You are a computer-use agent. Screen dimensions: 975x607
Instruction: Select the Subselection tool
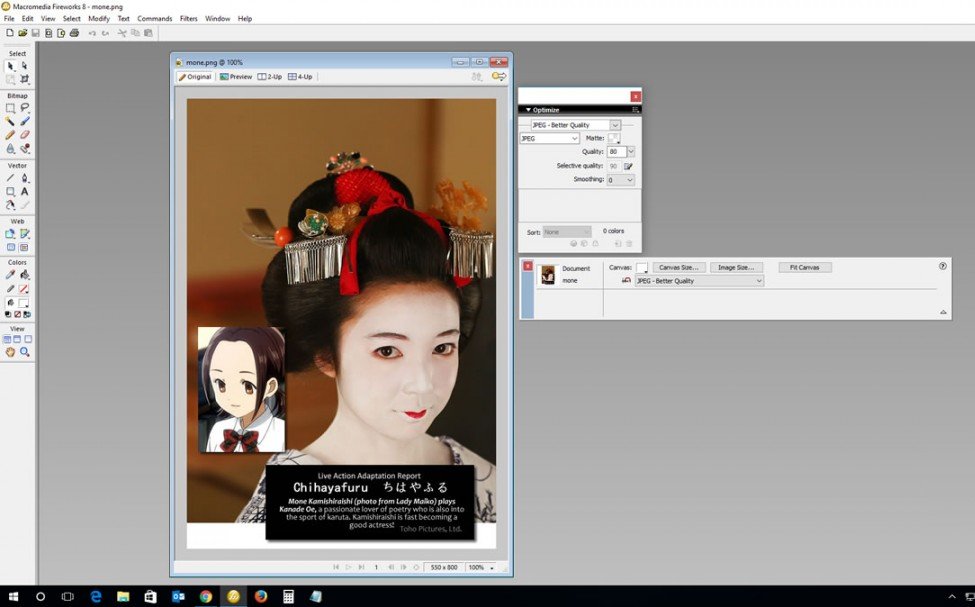tap(25, 66)
